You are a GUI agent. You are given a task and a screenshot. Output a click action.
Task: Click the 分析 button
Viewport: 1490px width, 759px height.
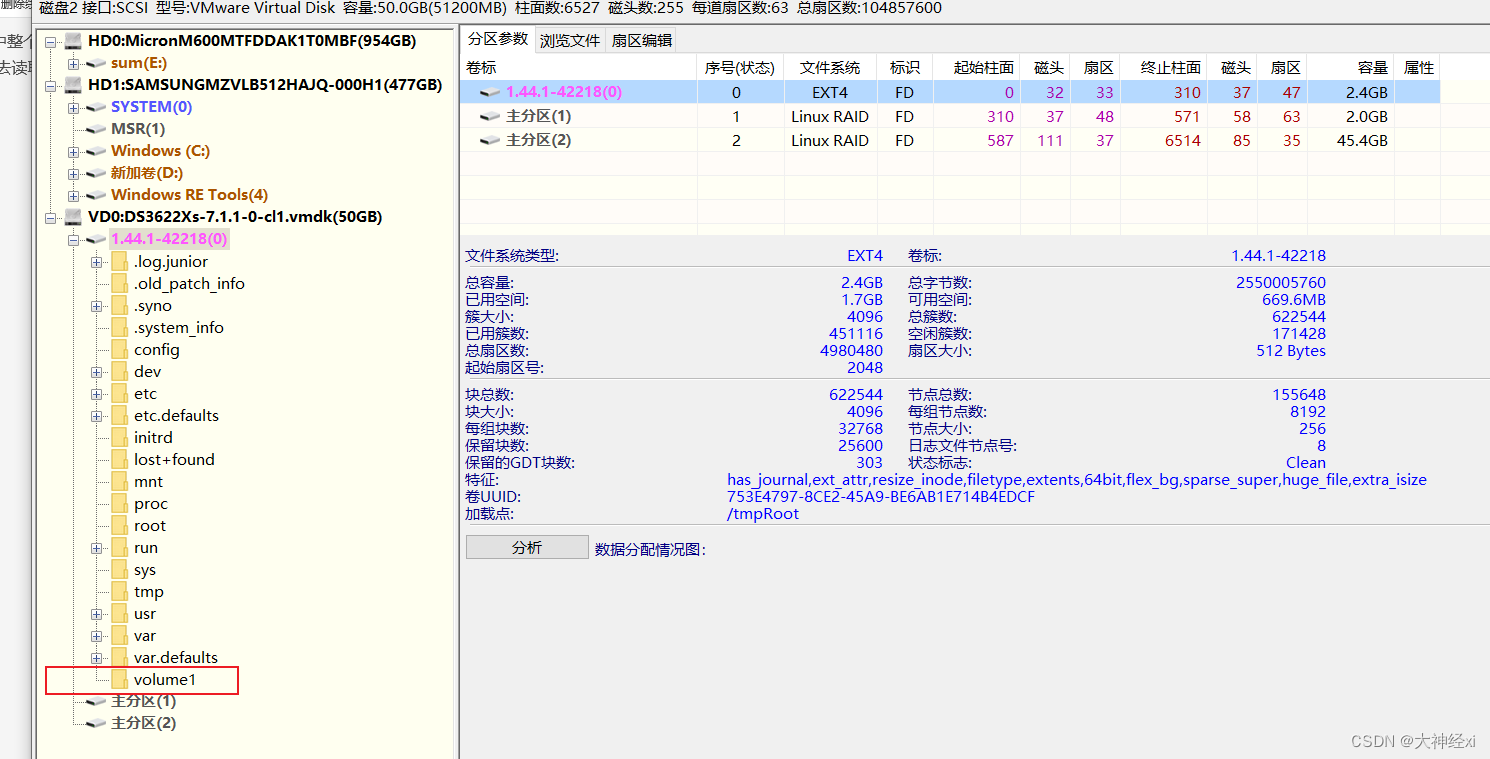pos(527,548)
